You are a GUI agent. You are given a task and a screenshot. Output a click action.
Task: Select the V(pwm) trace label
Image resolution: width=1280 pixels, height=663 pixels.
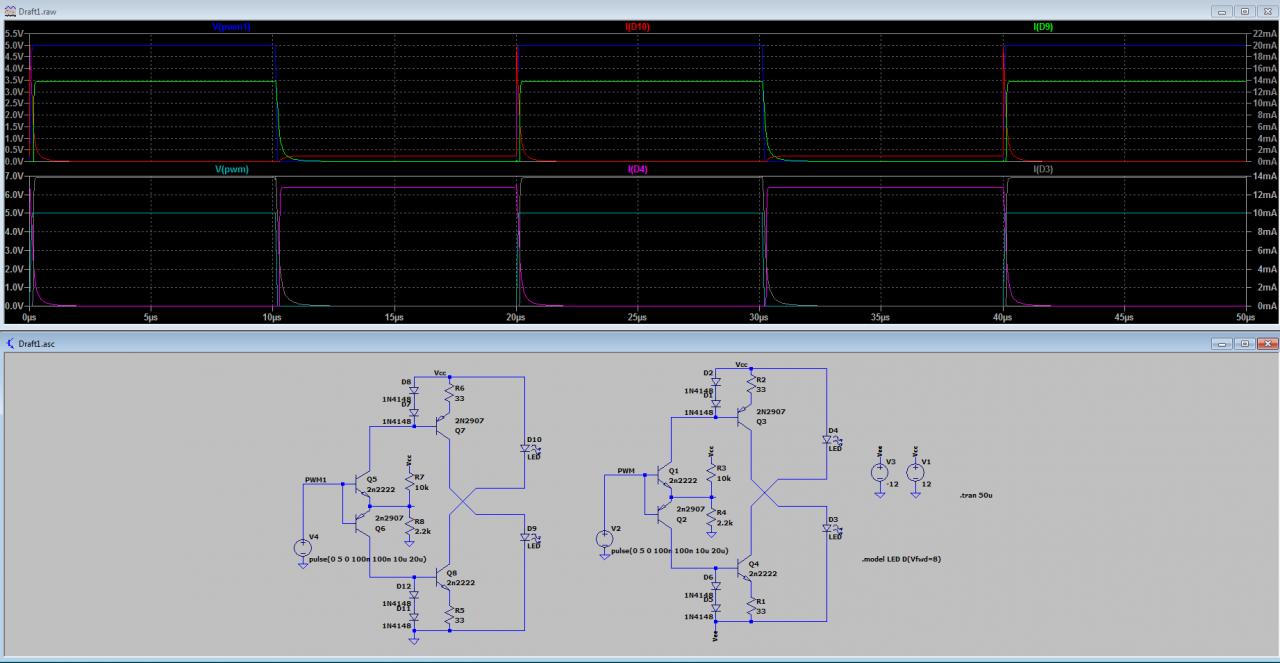pos(230,170)
